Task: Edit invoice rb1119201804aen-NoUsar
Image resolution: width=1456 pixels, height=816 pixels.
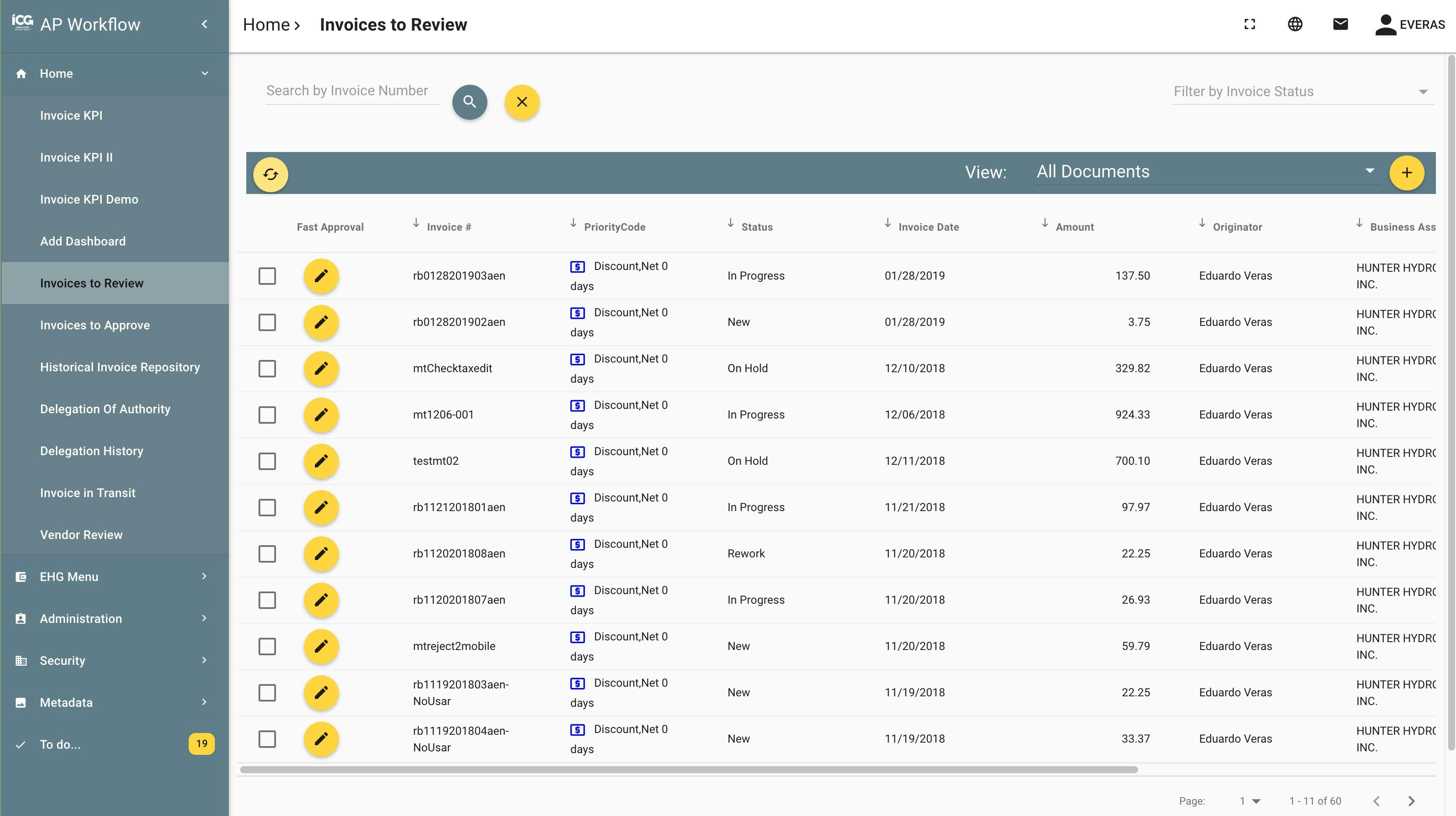Action: [321, 739]
